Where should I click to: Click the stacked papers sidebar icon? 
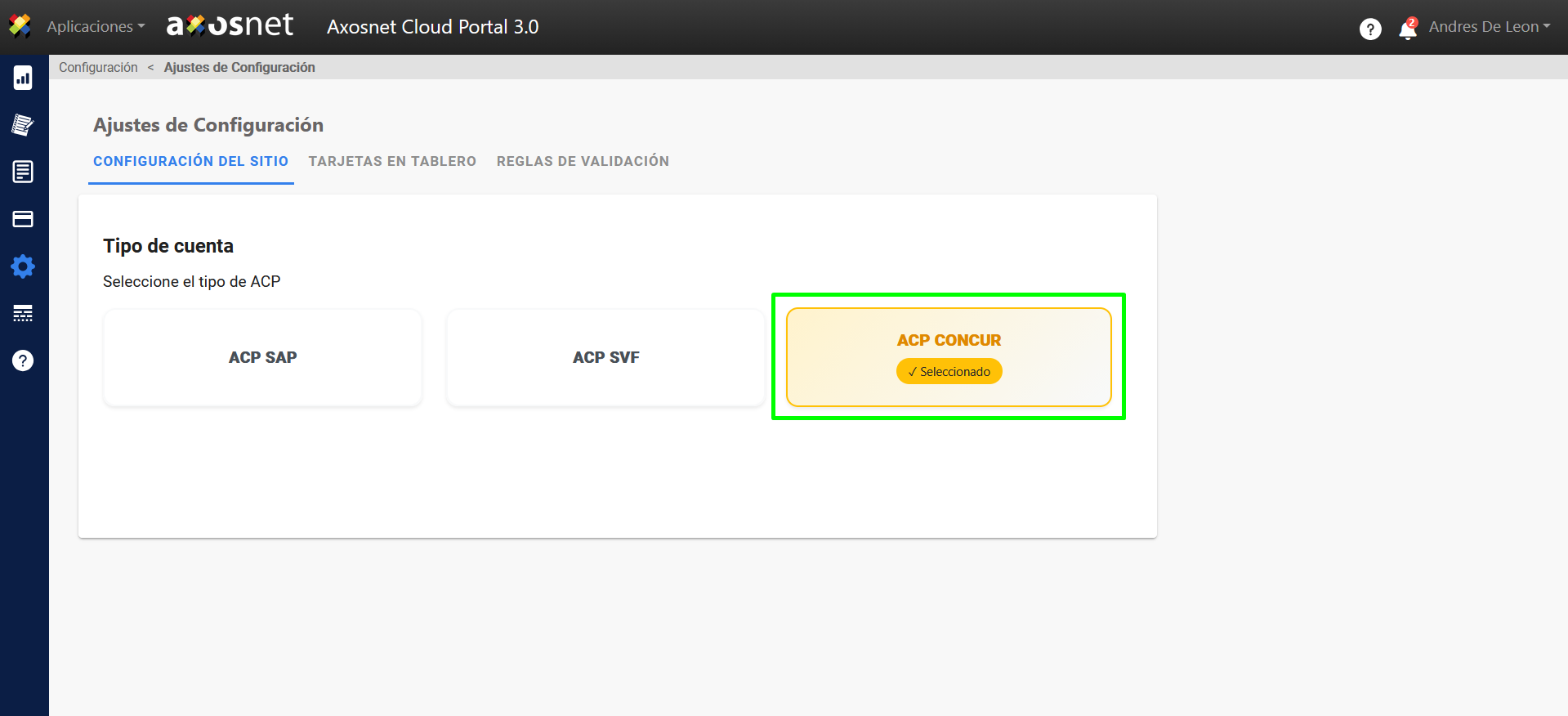click(23, 125)
